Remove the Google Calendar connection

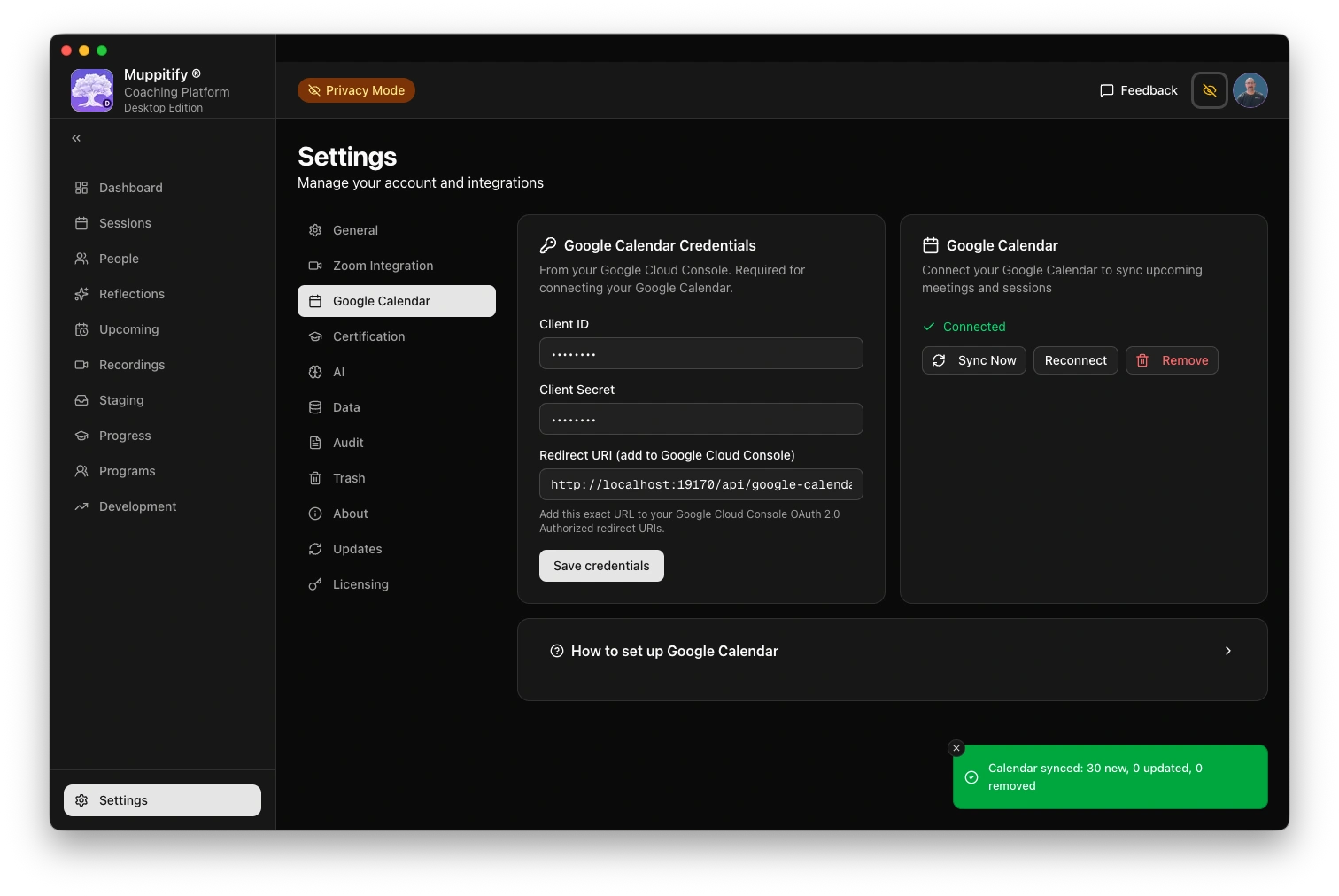coord(1172,360)
